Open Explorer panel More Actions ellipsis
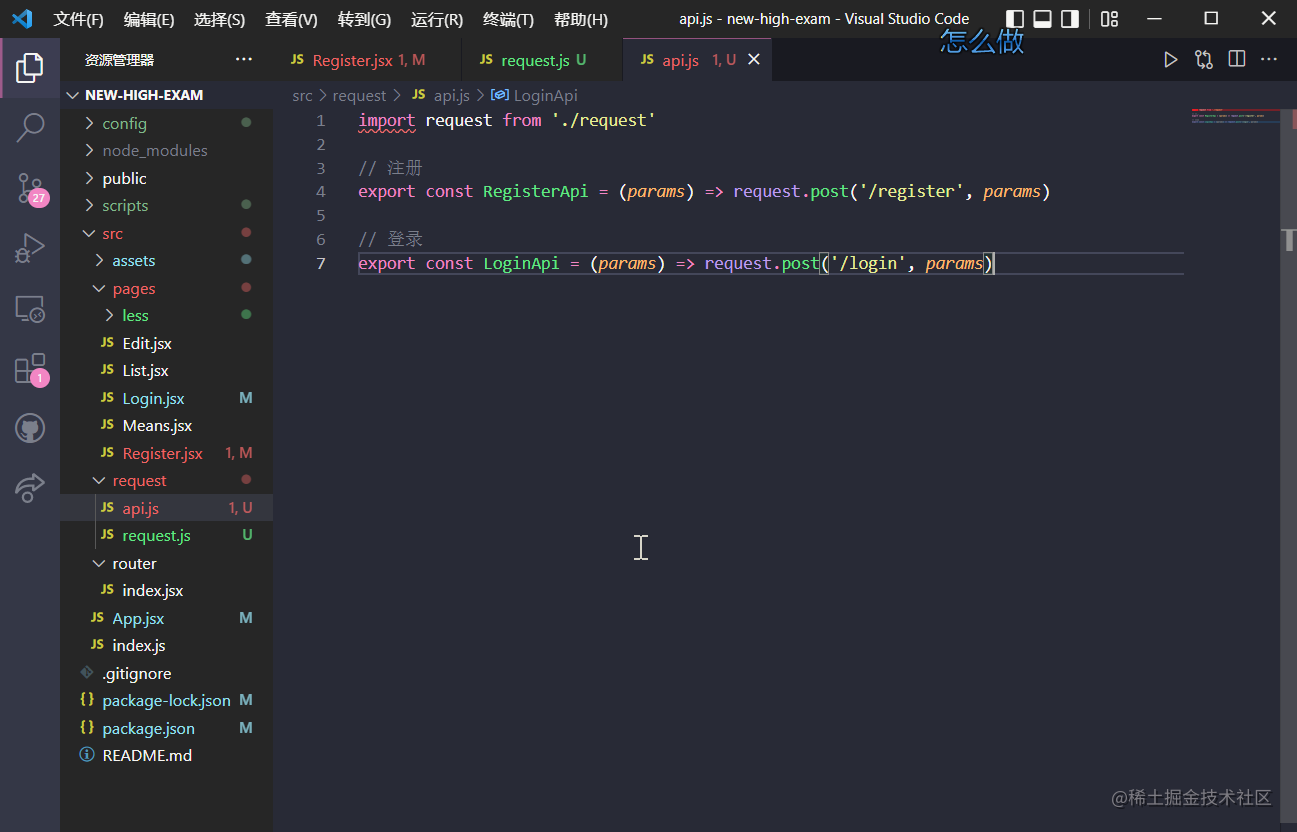Image resolution: width=1297 pixels, height=832 pixels. tap(244, 60)
